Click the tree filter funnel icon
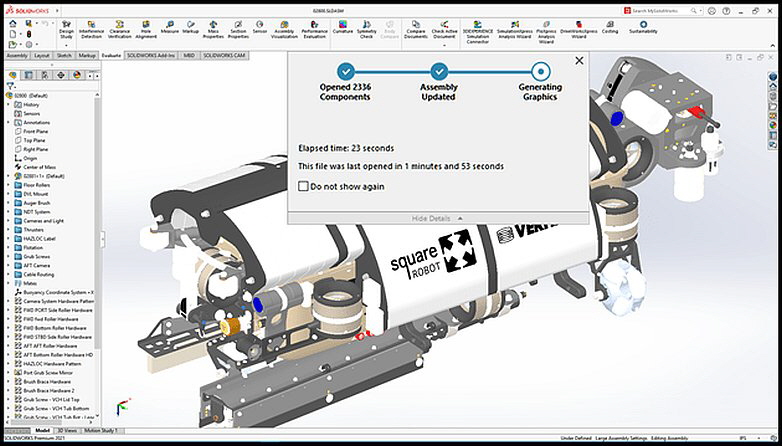This screenshot has height=446, width=782. coord(9,86)
